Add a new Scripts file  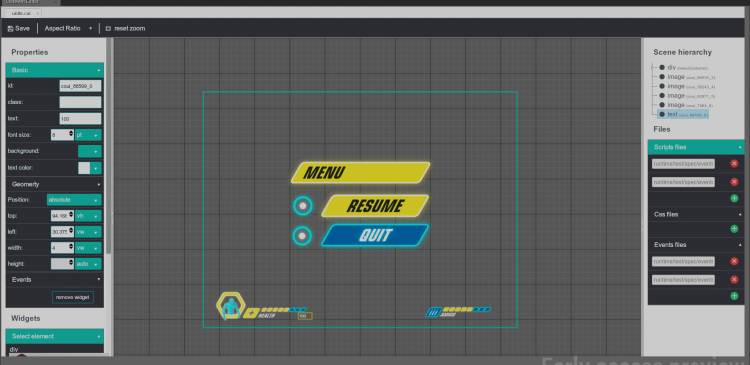pos(734,198)
